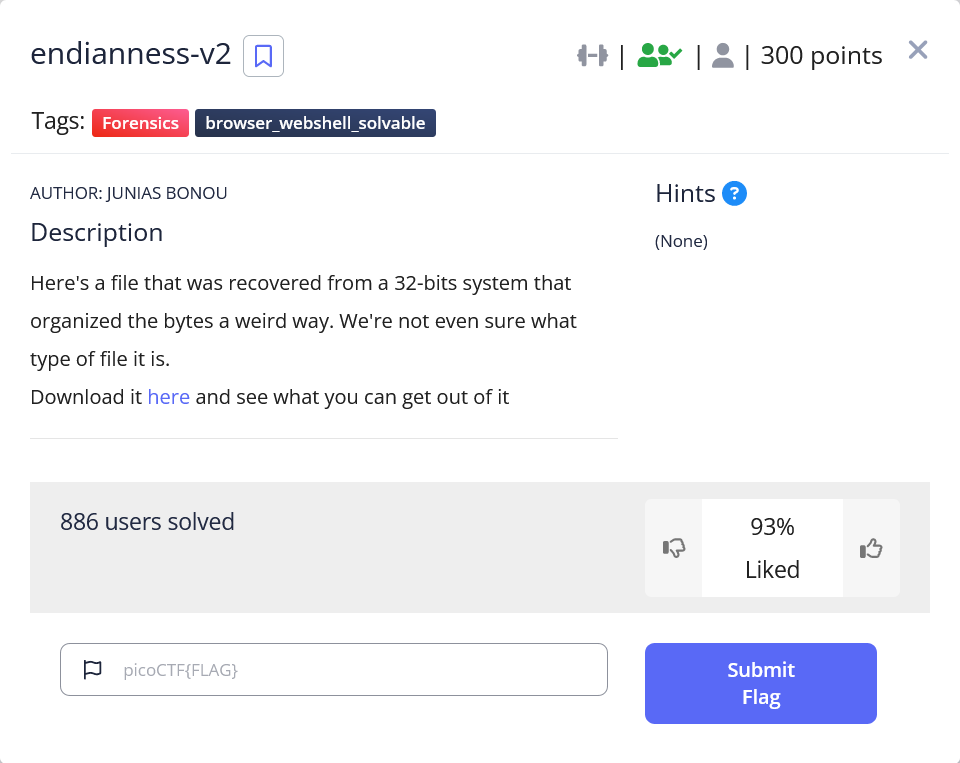Click the endianness-v2 title
Screen dimensions: 960x763
point(130,54)
